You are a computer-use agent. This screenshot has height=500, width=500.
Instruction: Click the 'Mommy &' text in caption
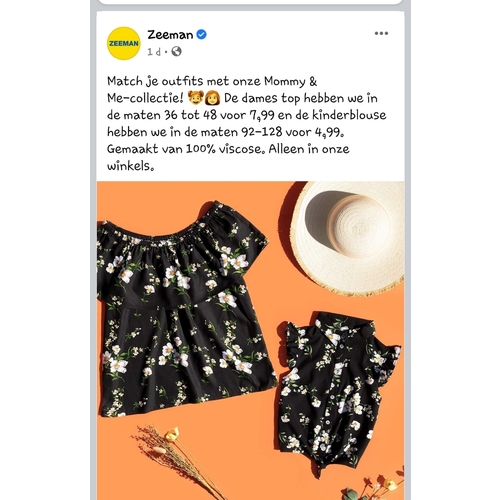point(290,81)
